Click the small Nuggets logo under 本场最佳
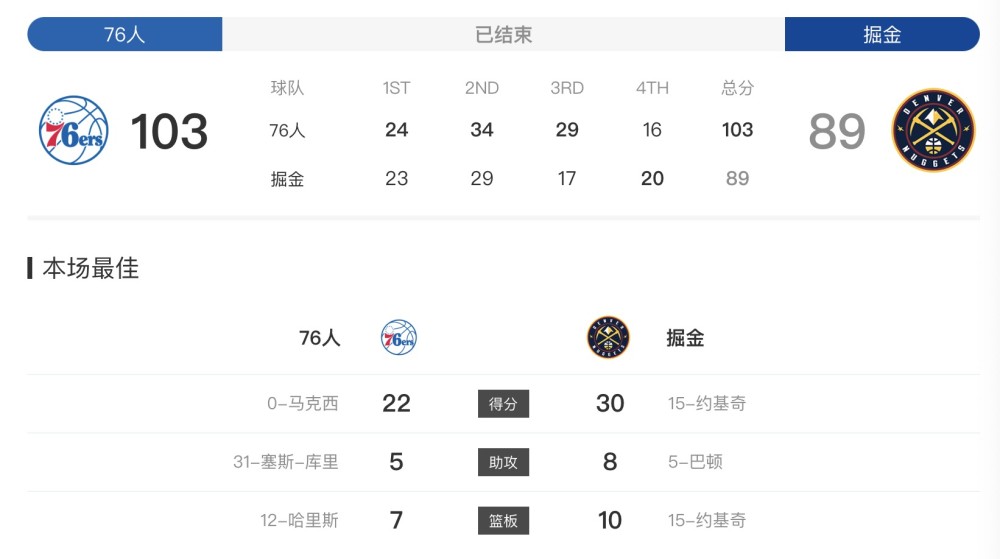Viewport: 1000px width, 559px height. coord(608,338)
